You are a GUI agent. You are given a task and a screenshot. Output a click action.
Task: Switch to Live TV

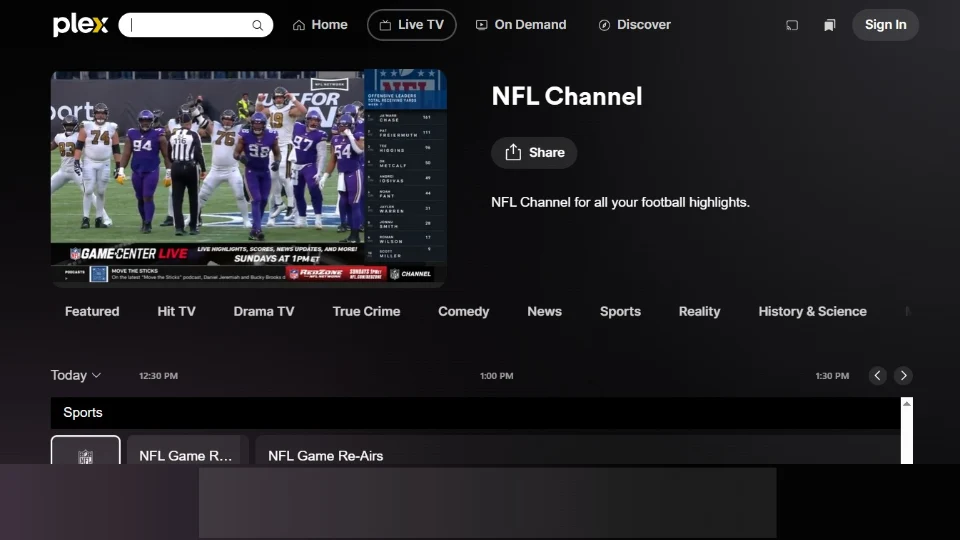pyautogui.click(x=411, y=25)
